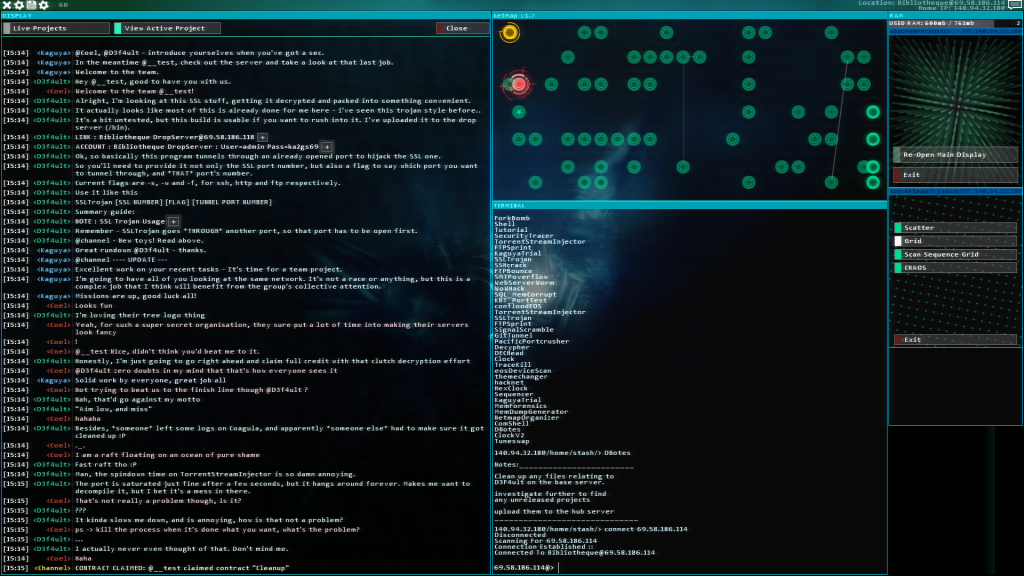The width and height of the screenshot is (1024, 576).
Task: Click the save disk icon in top bar
Action: pyautogui.click(x=31, y=6)
